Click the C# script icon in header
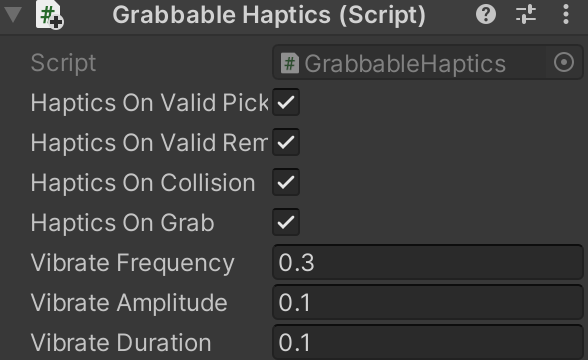 pyautogui.click(x=49, y=15)
